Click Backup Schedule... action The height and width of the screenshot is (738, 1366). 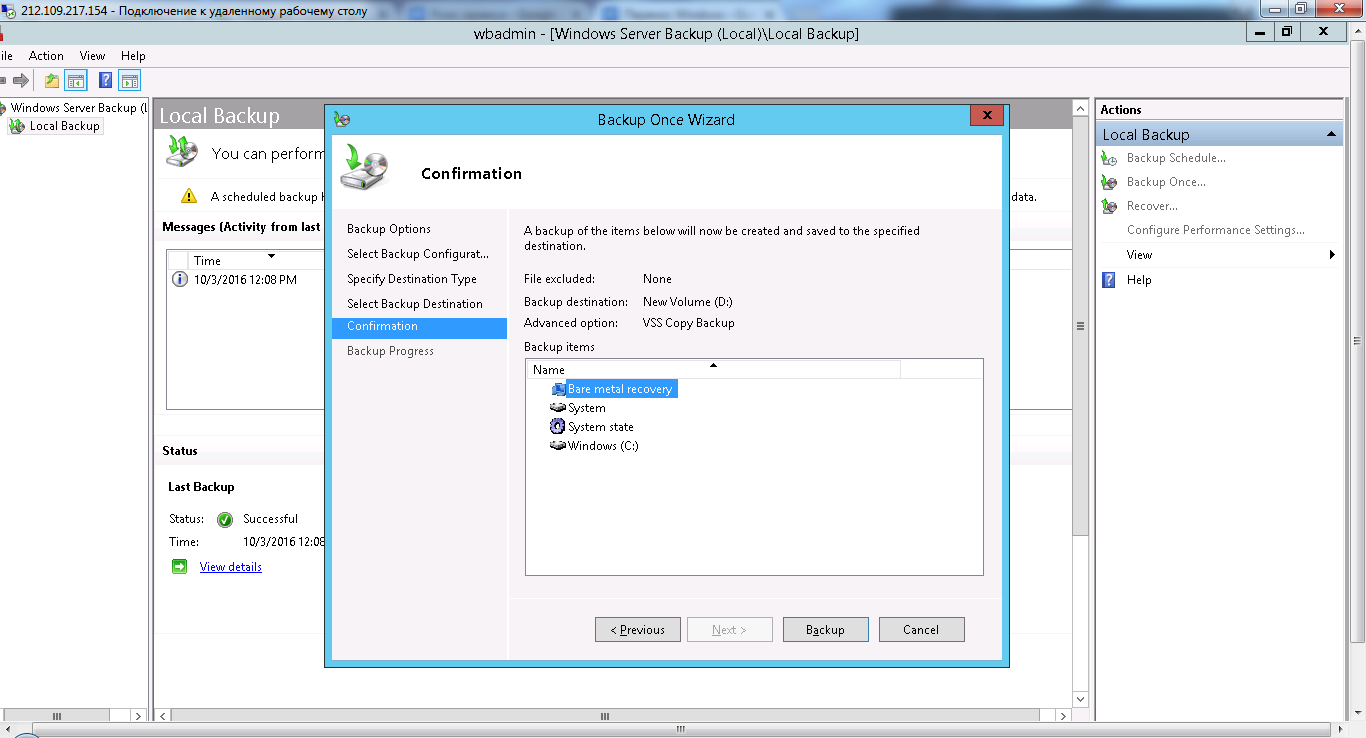[x=1176, y=158]
